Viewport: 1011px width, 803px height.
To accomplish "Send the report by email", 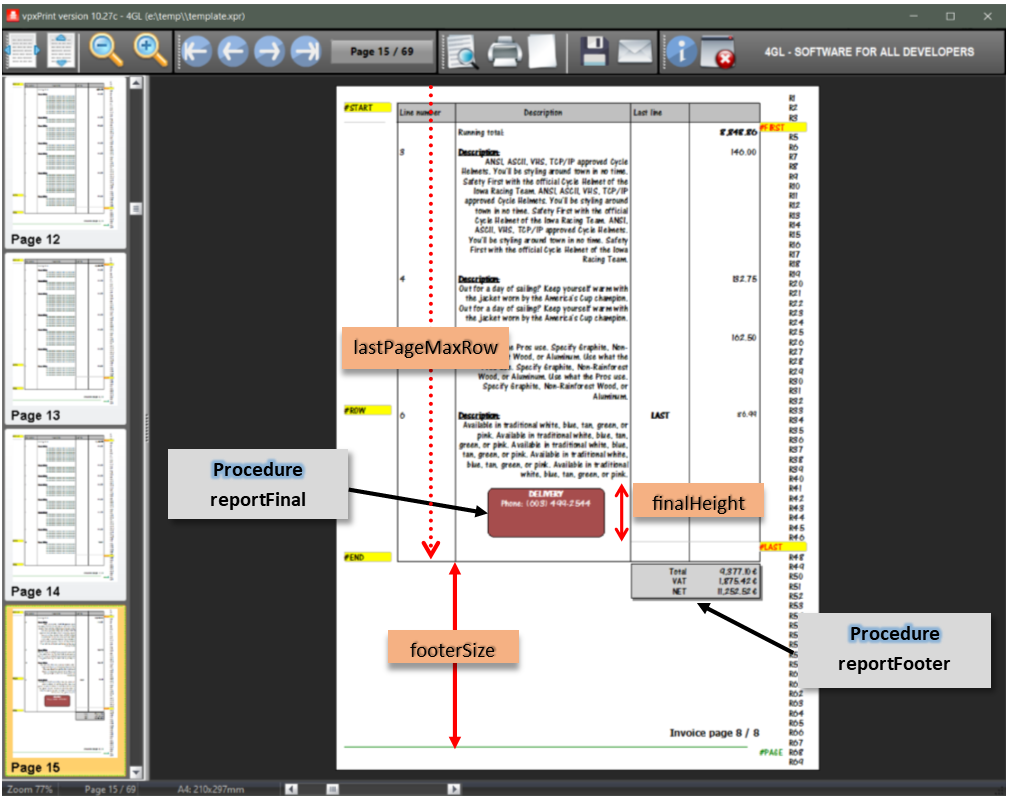I will [x=634, y=52].
